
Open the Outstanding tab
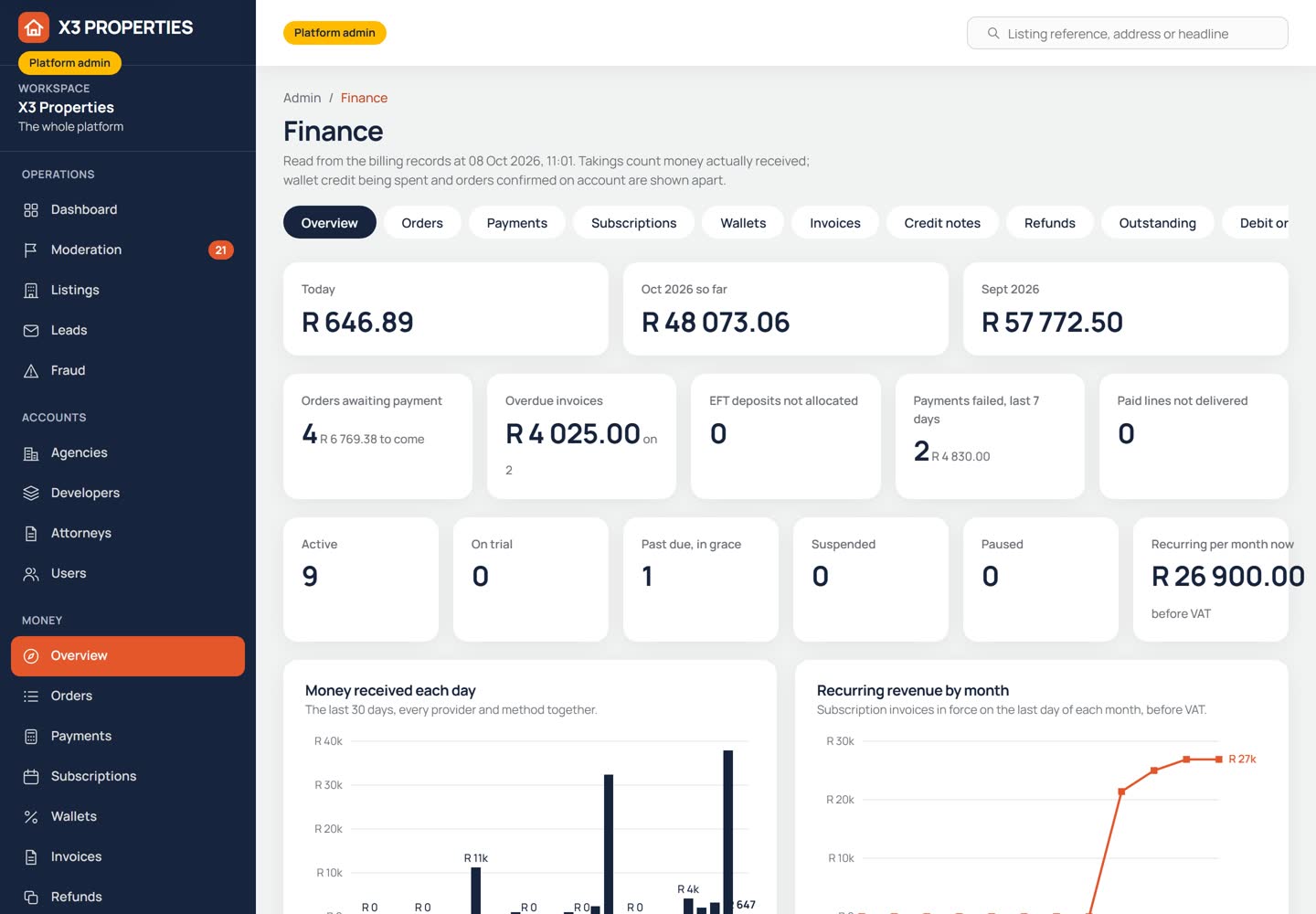(1158, 223)
